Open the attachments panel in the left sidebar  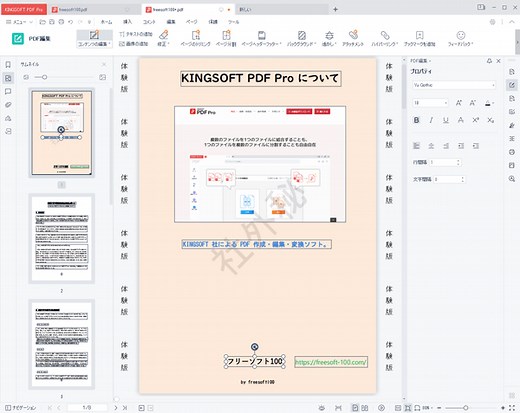tap(8, 105)
